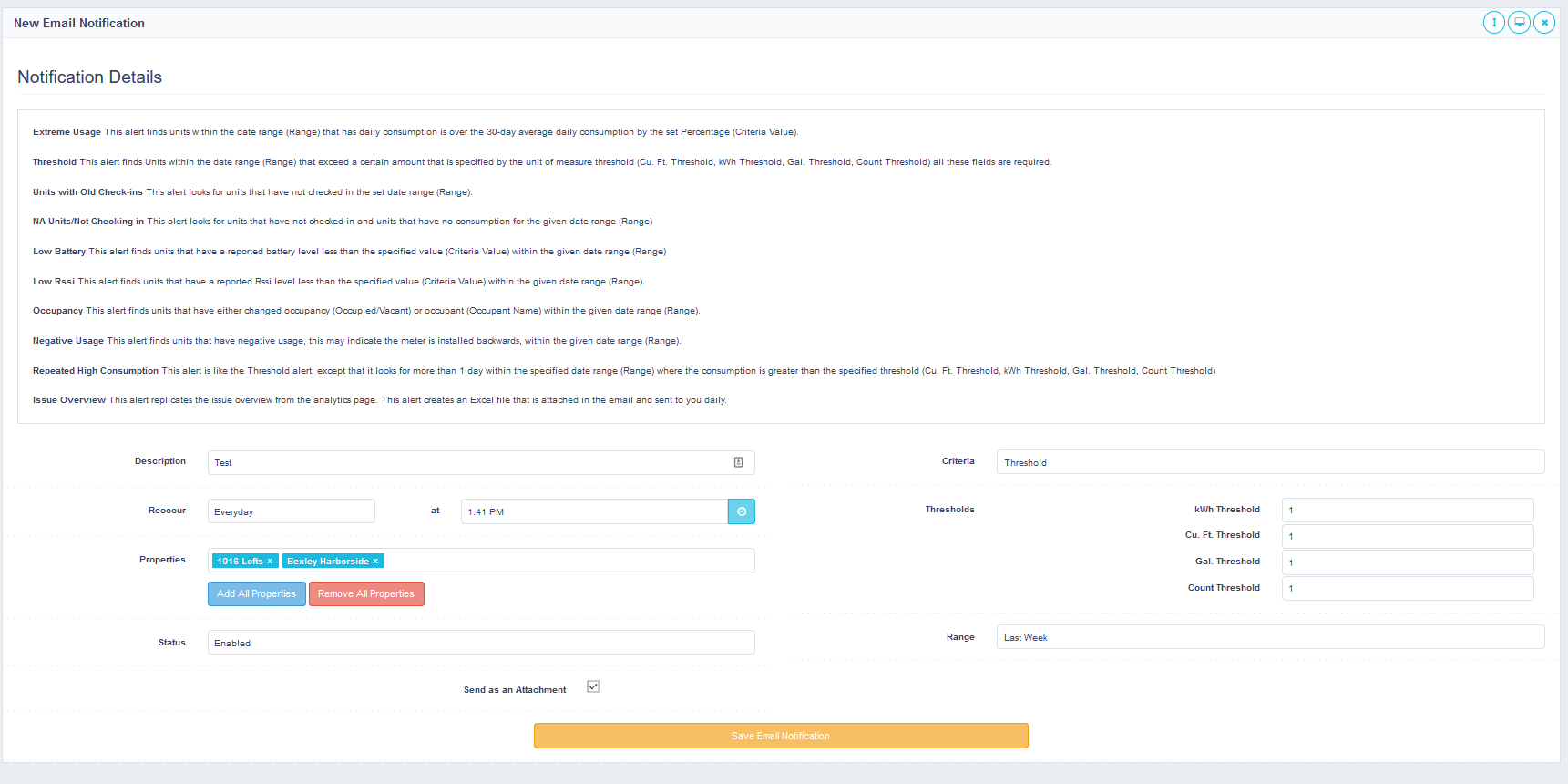The width and height of the screenshot is (1568, 784).
Task: Click the Add All Properties button
Action: pyautogui.click(x=256, y=593)
